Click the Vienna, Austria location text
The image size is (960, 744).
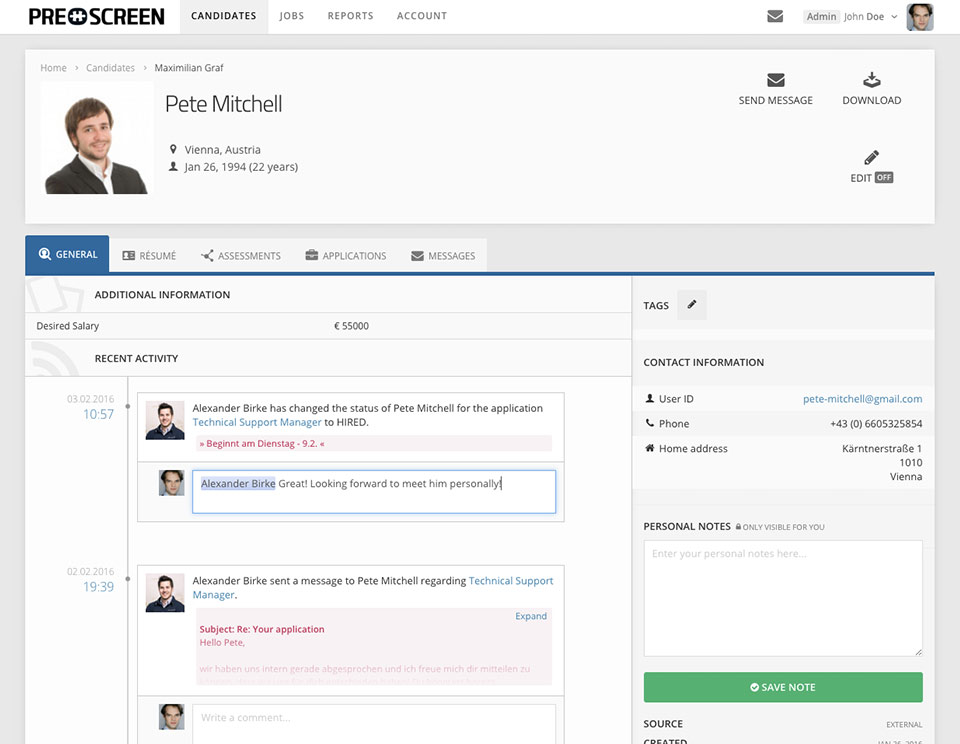222,150
